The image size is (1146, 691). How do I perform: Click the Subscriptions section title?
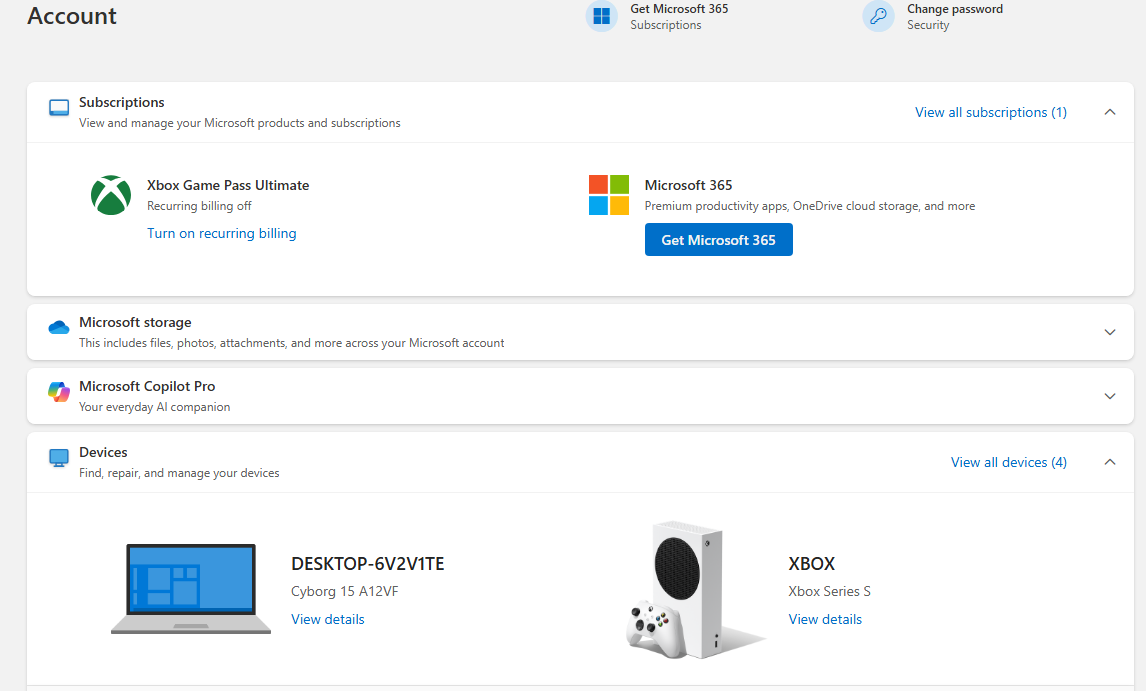click(121, 102)
